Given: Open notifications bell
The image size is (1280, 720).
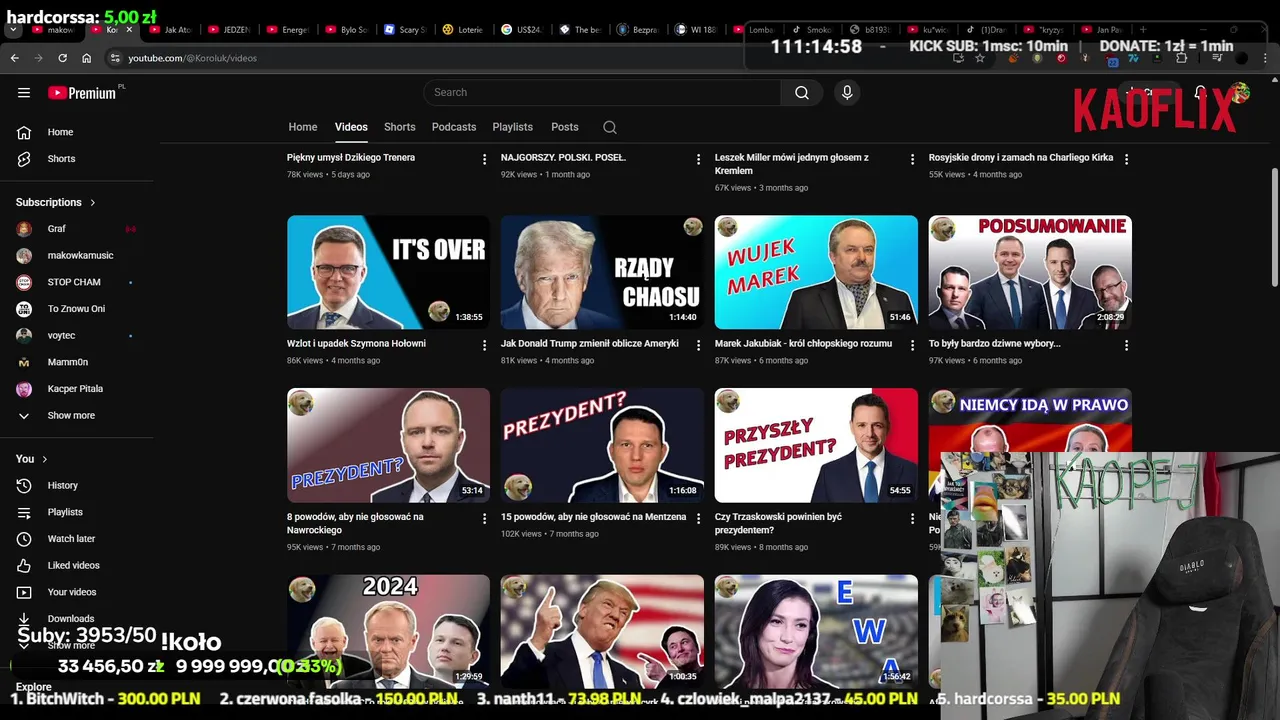Looking at the screenshot, I should pyautogui.click(x=1200, y=93).
